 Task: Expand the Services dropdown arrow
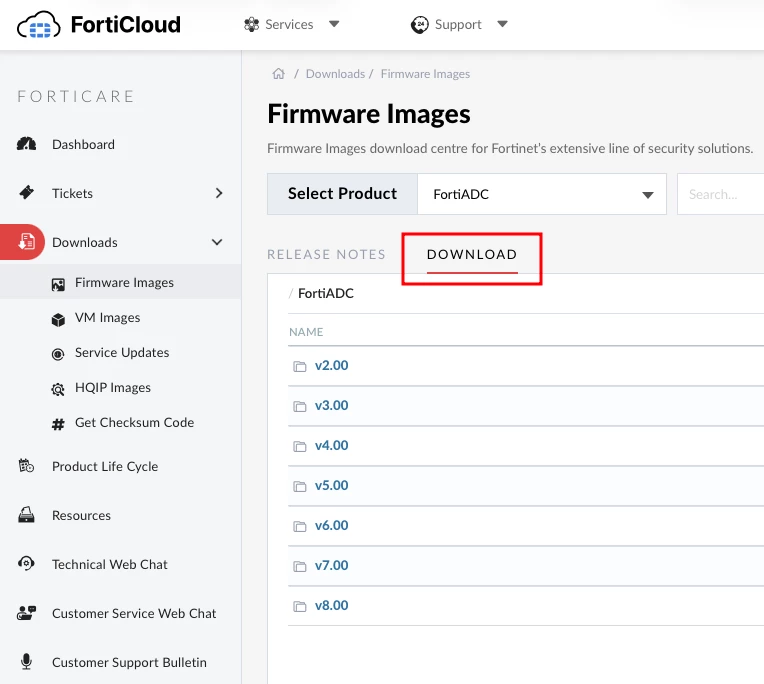point(334,24)
